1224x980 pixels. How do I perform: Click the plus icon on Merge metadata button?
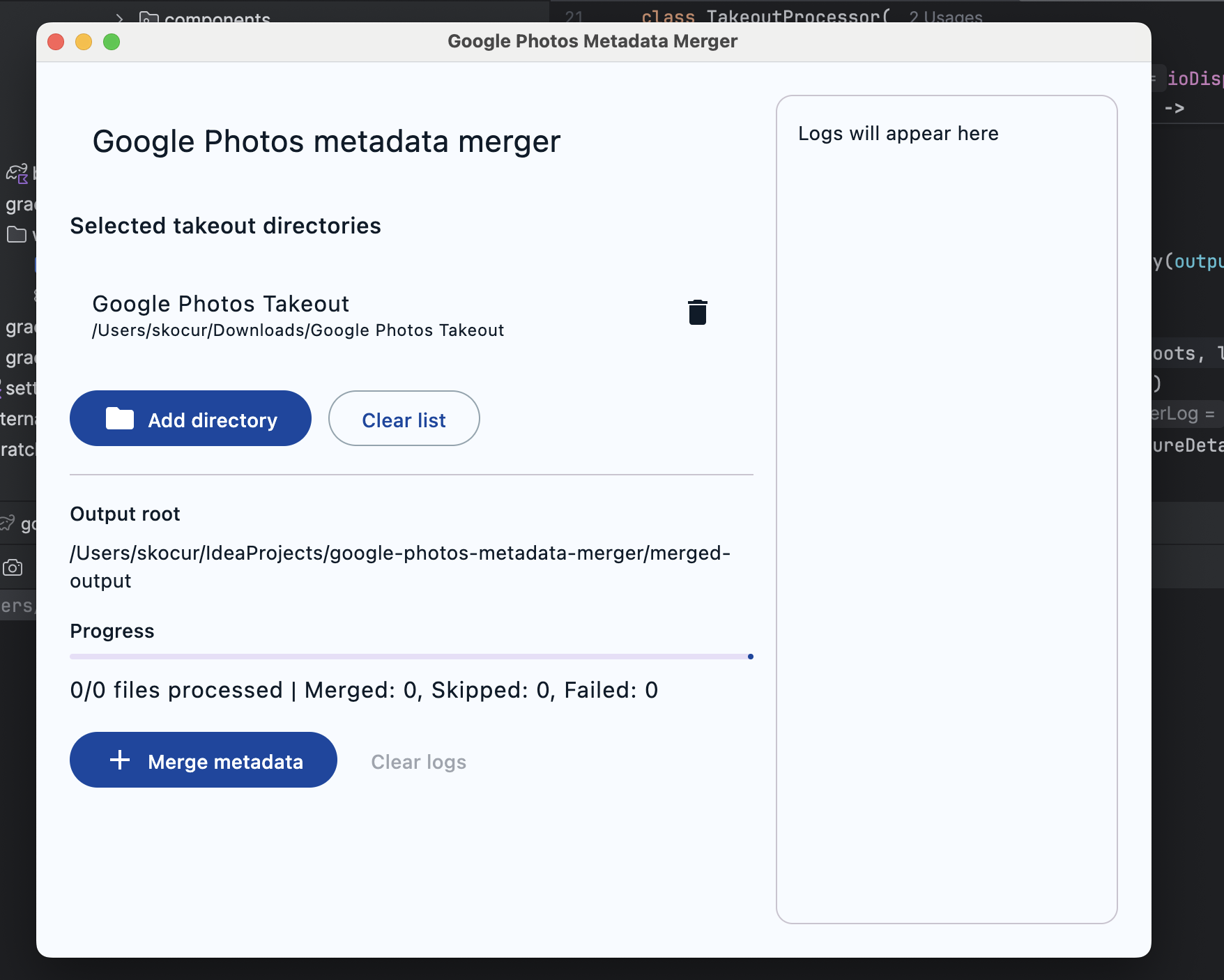pyautogui.click(x=119, y=760)
